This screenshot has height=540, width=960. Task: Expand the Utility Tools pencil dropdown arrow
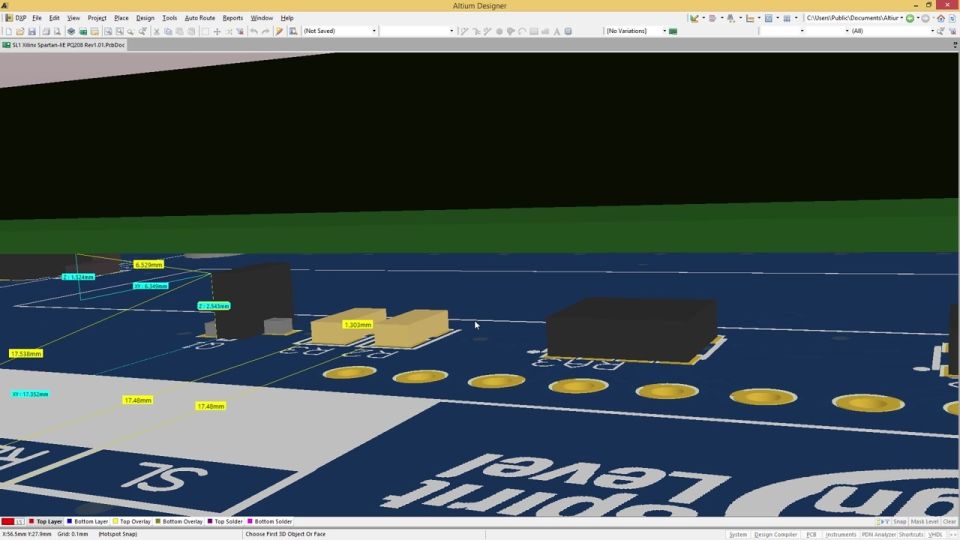point(703,18)
